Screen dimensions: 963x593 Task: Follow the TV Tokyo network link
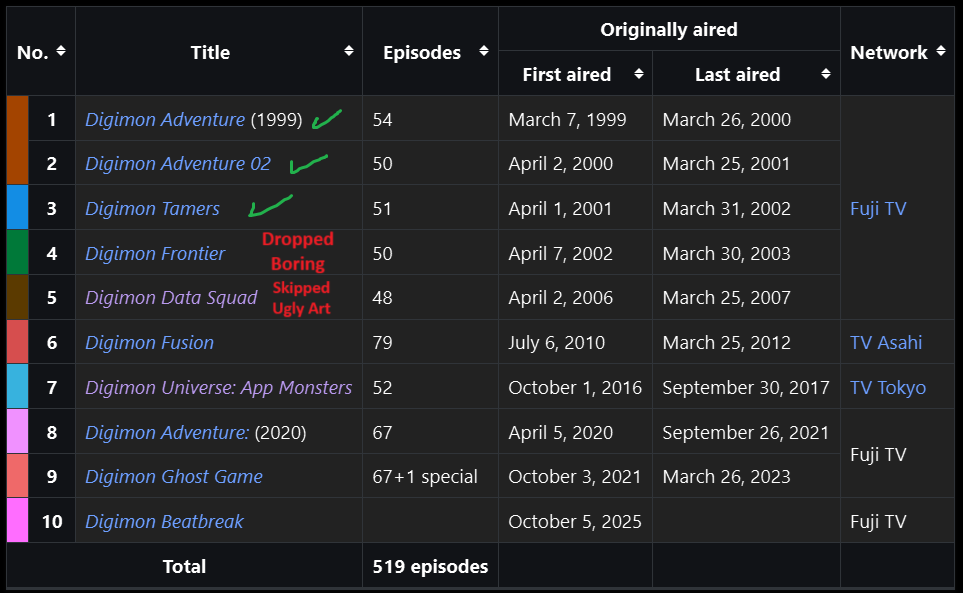pos(888,387)
